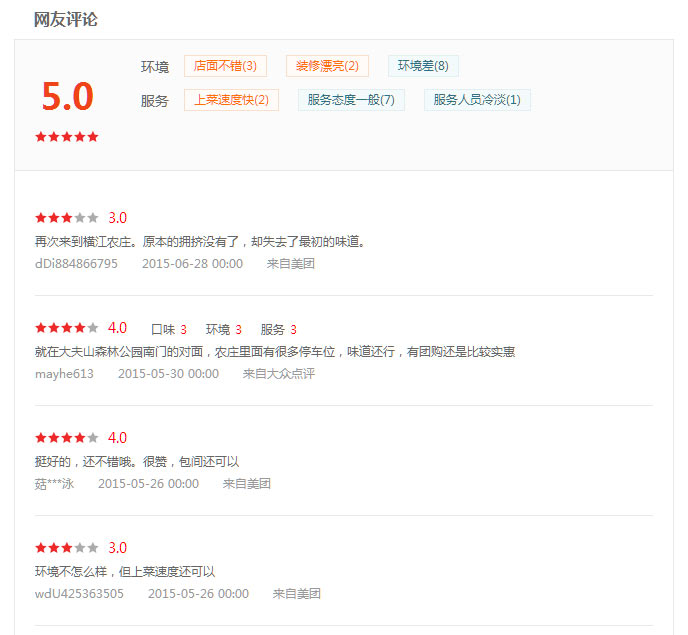Click 来自美团 source under wdU425363505's review

297,594
